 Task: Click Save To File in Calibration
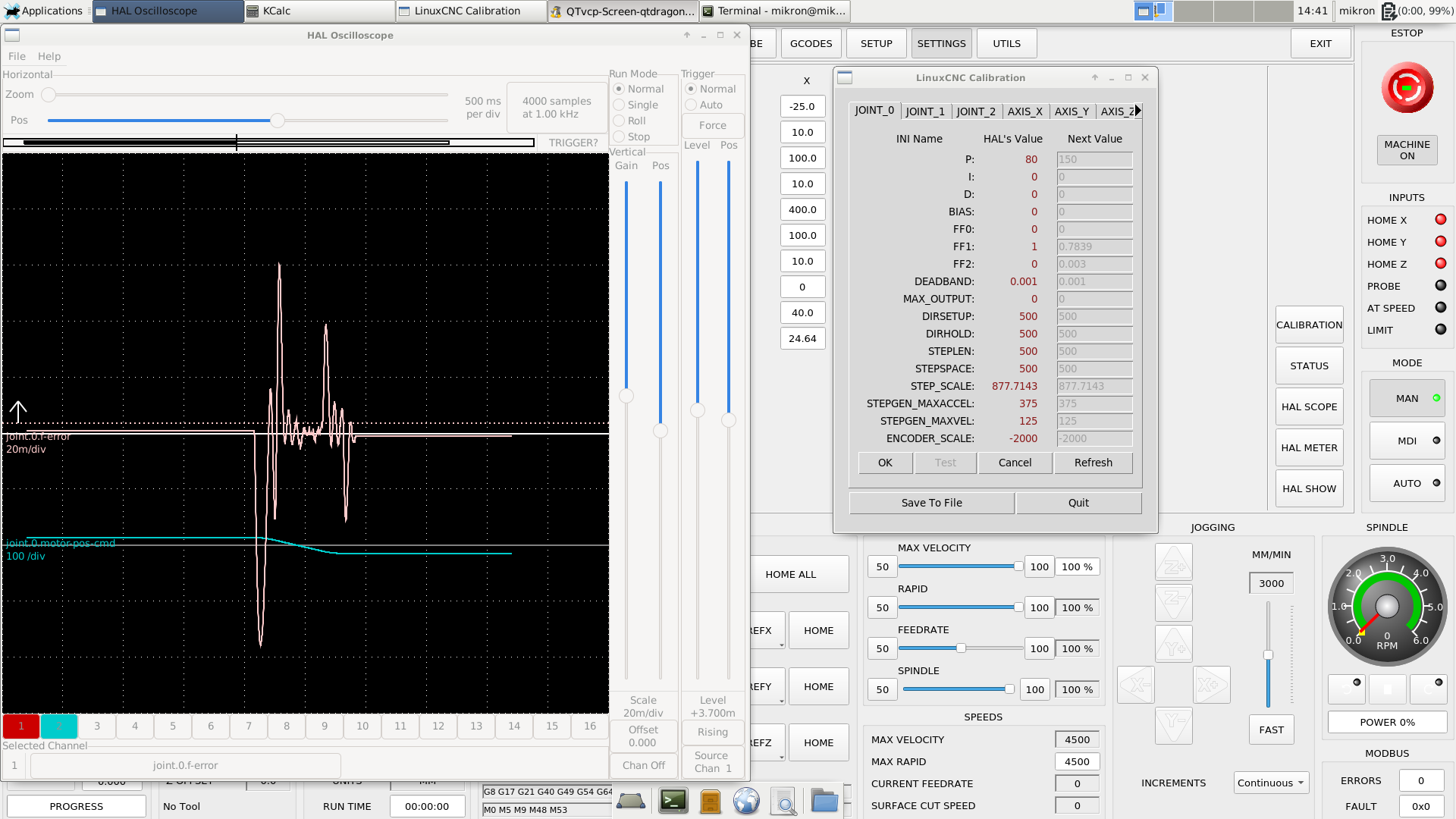(x=931, y=503)
